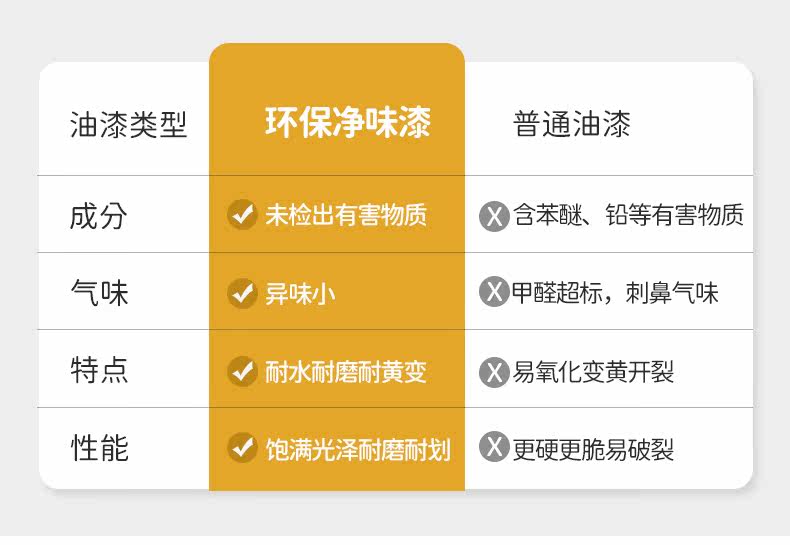Click the 气味 row label
The height and width of the screenshot is (545, 790).
pos(99,293)
